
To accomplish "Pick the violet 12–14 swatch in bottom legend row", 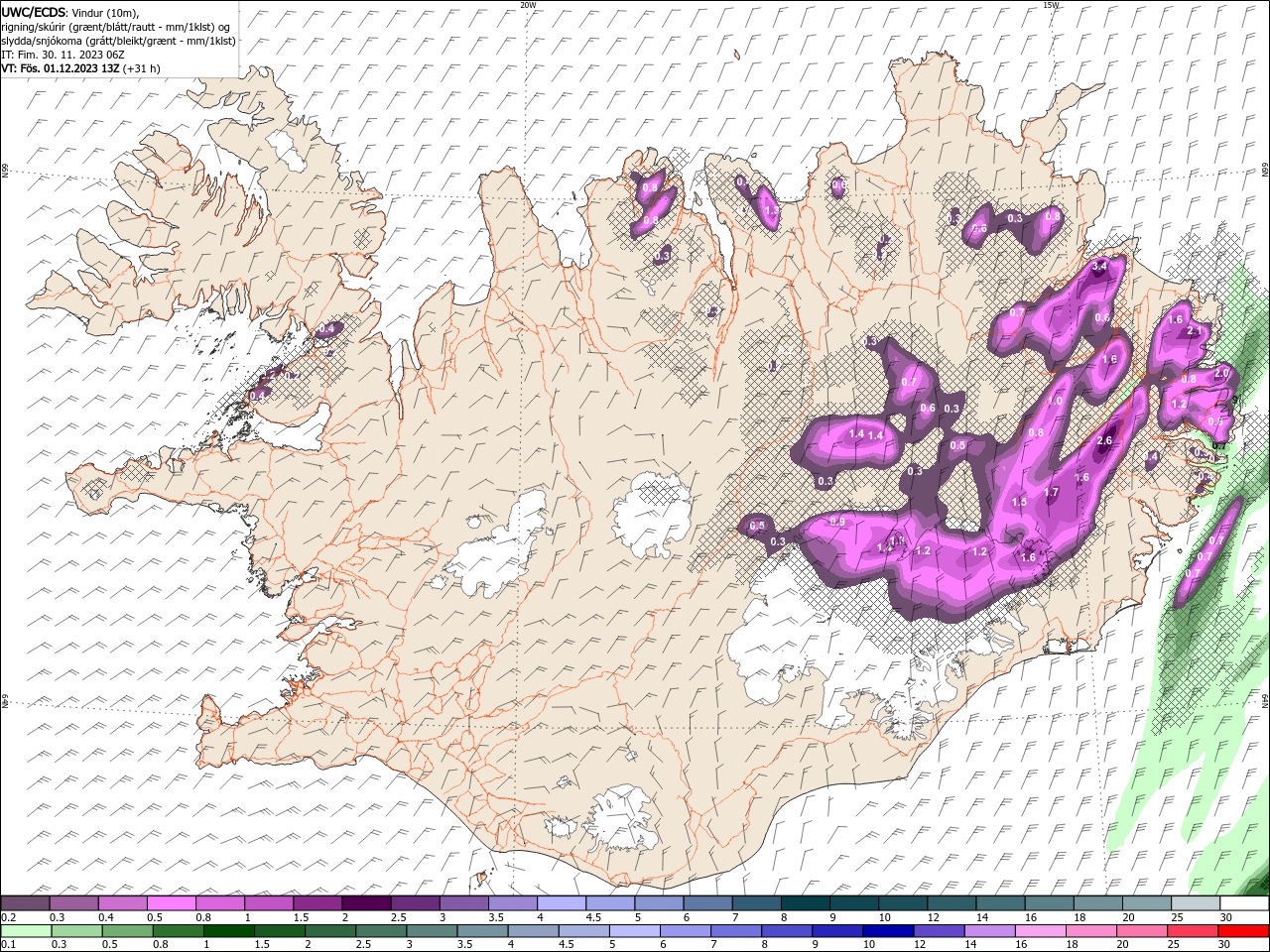I will (938, 931).
